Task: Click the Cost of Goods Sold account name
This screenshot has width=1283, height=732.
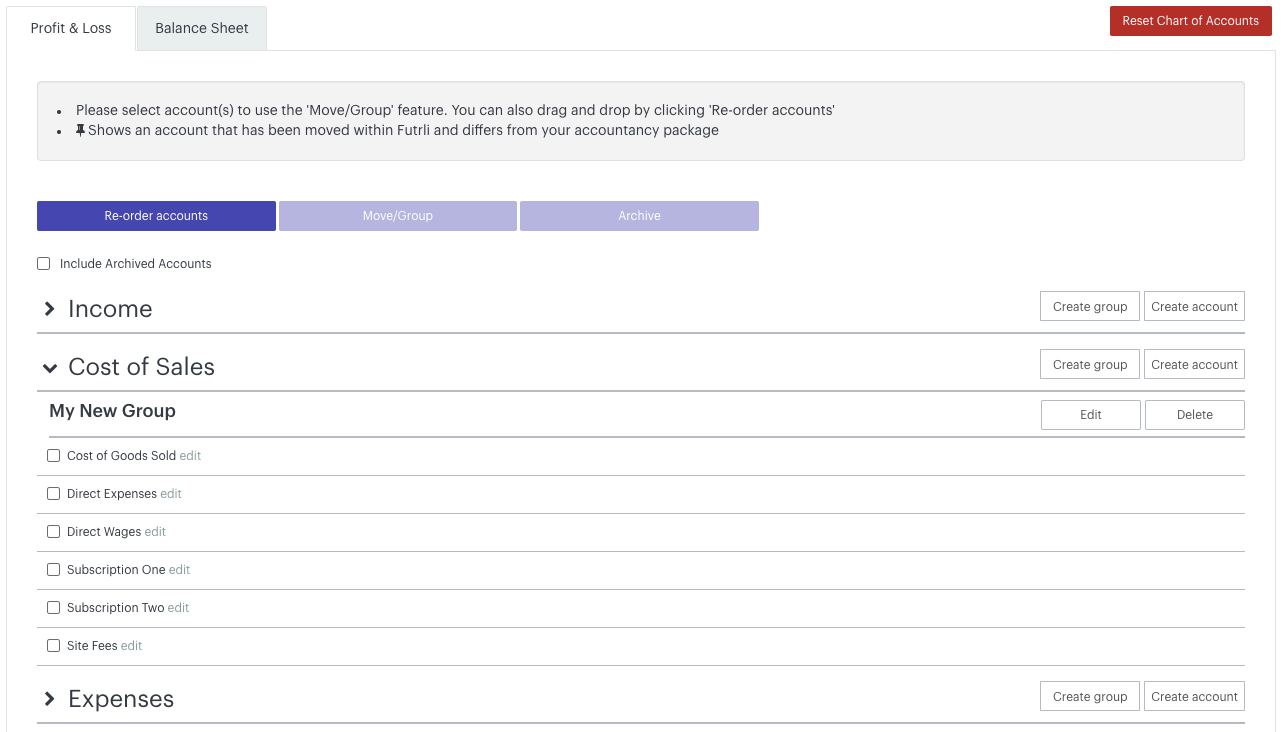Action: tap(121, 456)
